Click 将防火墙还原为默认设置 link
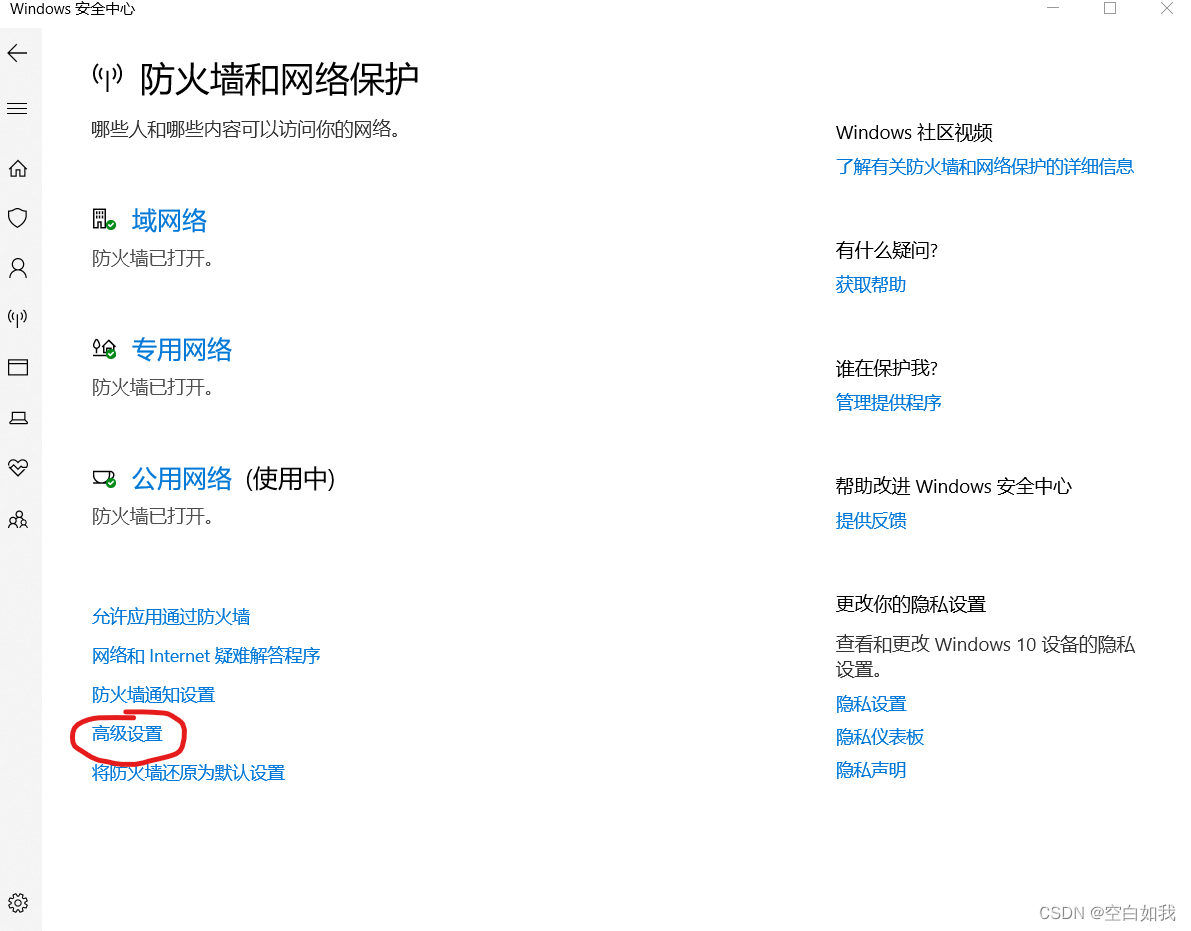1191x931 pixels. [x=188, y=773]
